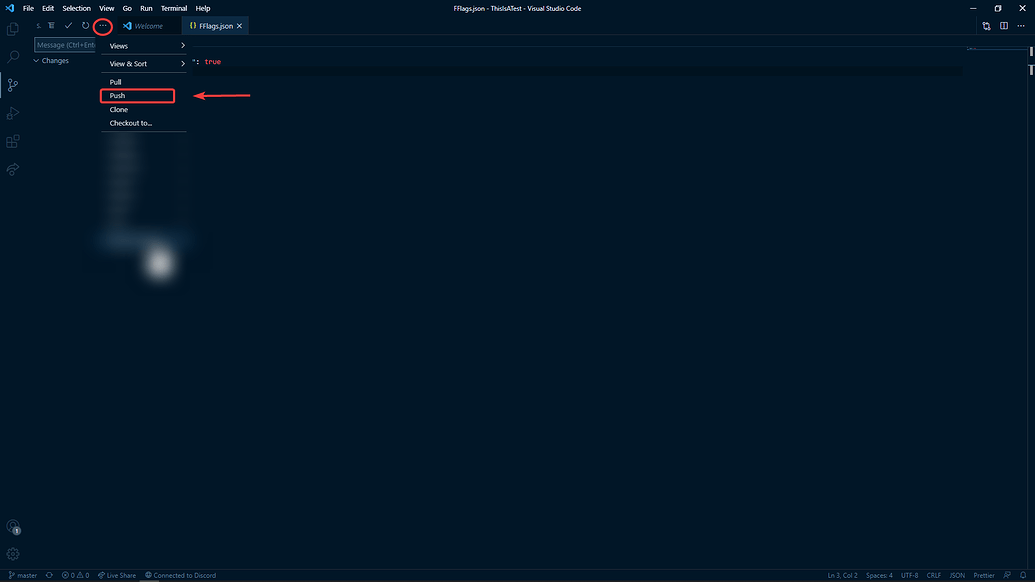Click the 'true' value in the editor
The height and width of the screenshot is (582, 1035).
tap(213, 61)
